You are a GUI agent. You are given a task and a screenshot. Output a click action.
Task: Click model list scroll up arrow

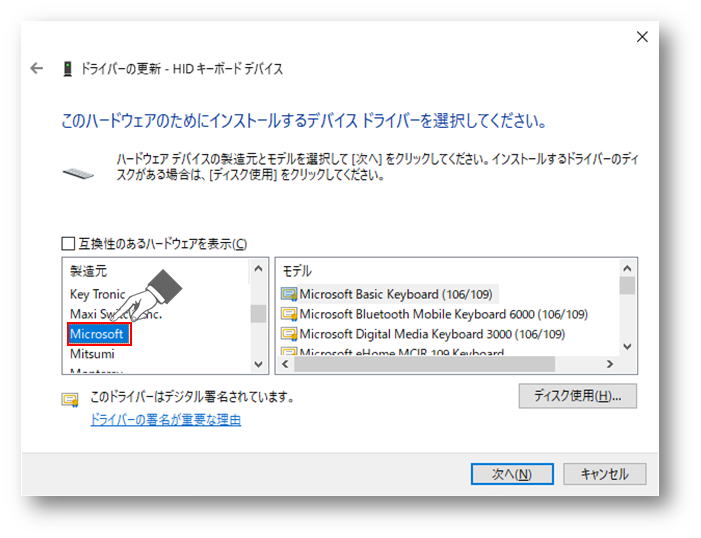tap(627, 268)
